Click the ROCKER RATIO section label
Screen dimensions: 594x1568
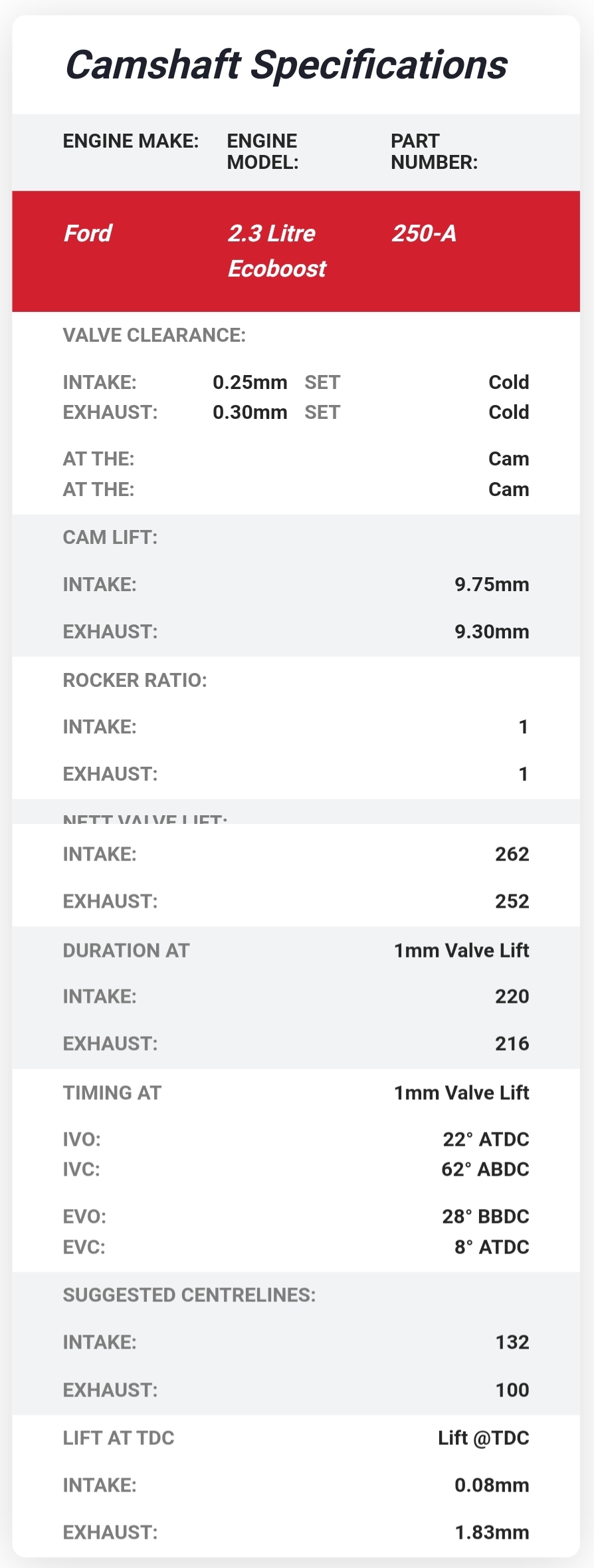135,680
